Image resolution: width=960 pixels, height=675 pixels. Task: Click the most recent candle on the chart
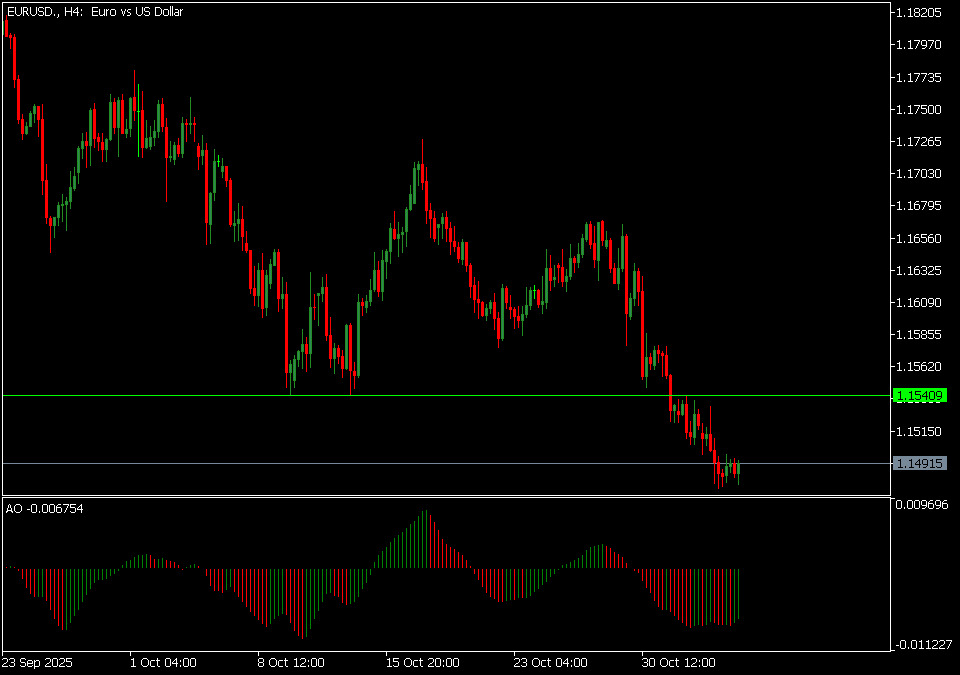738,470
